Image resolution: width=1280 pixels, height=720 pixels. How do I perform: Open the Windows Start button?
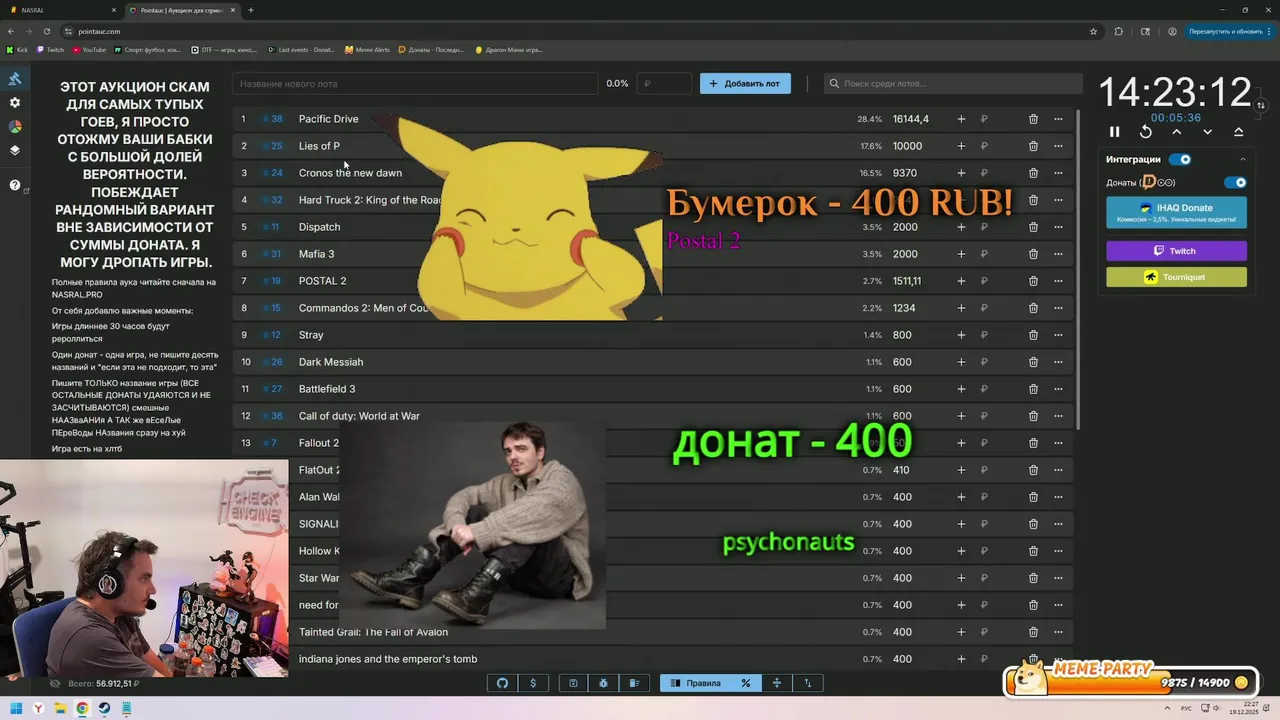click(16, 709)
